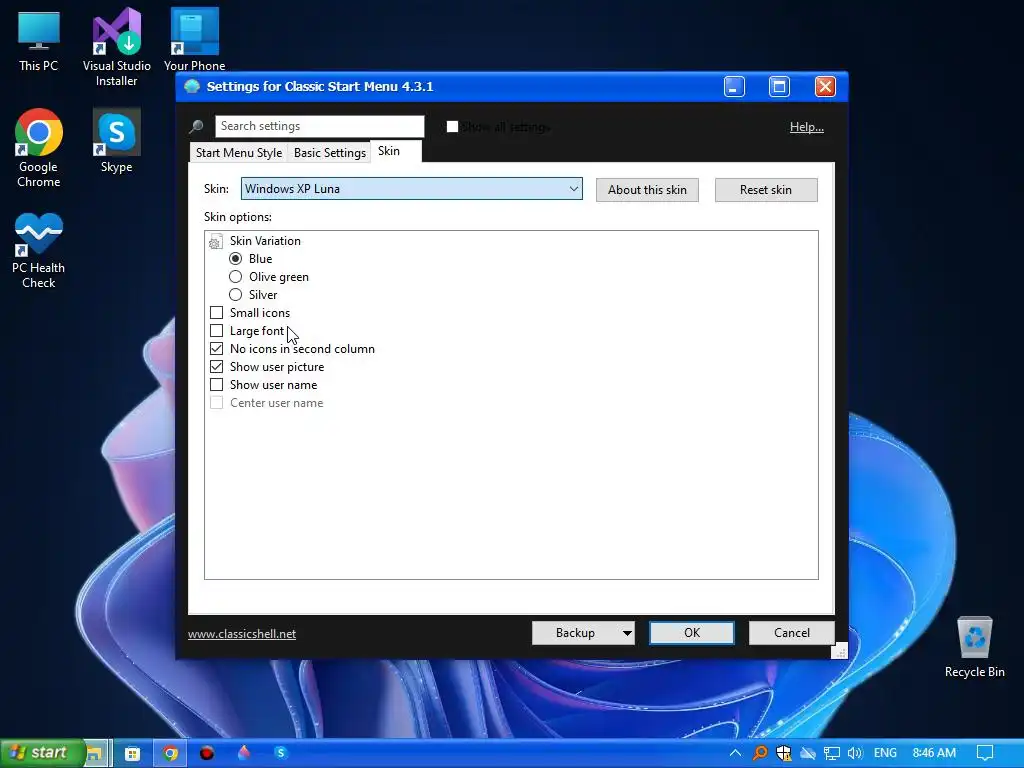This screenshot has height=768, width=1024.
Task: Launch Google Chrome from the desktop
Action: 39,148
